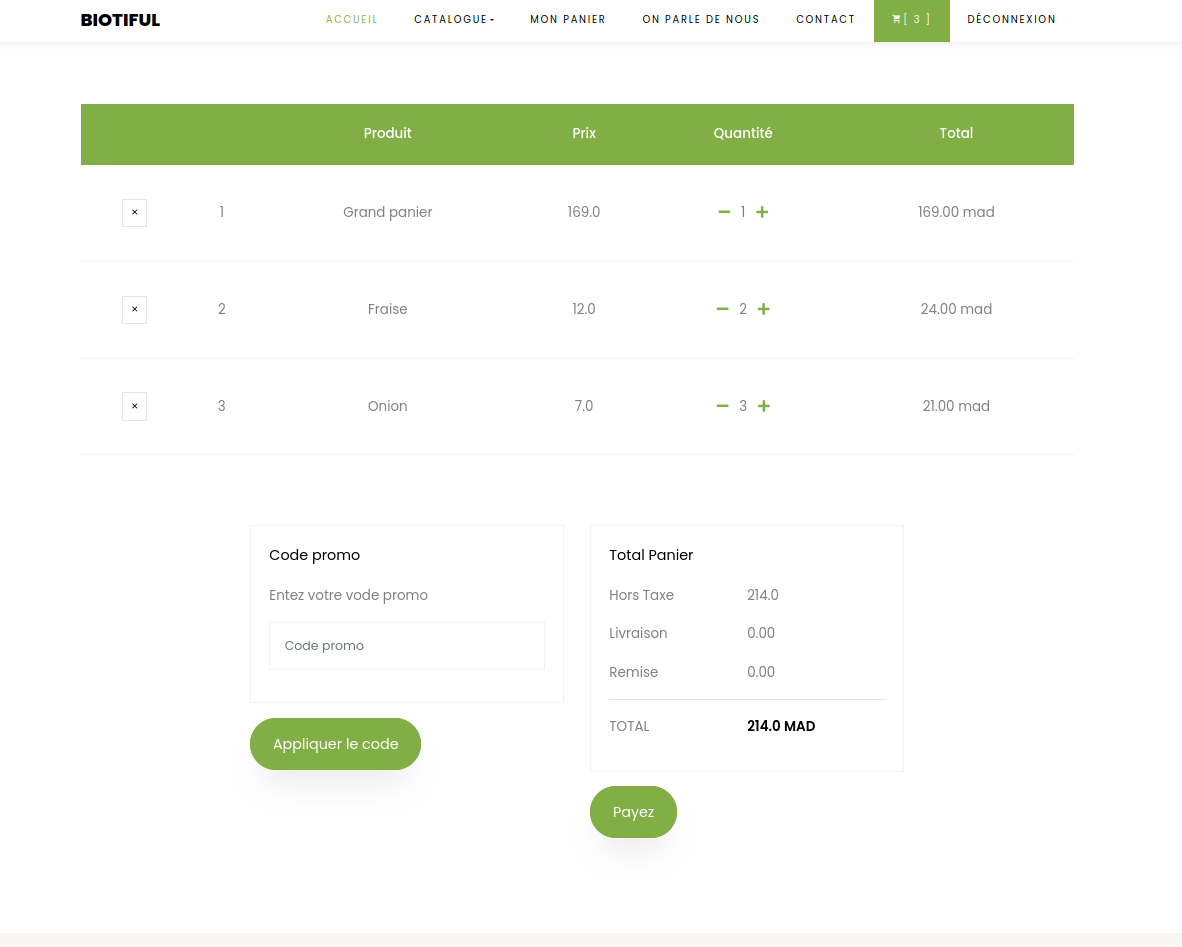Image resolution: width=1182 pixels, height=947 pixels.
Task: Click the product name Grand panier
Action: [x=387, y=212]
